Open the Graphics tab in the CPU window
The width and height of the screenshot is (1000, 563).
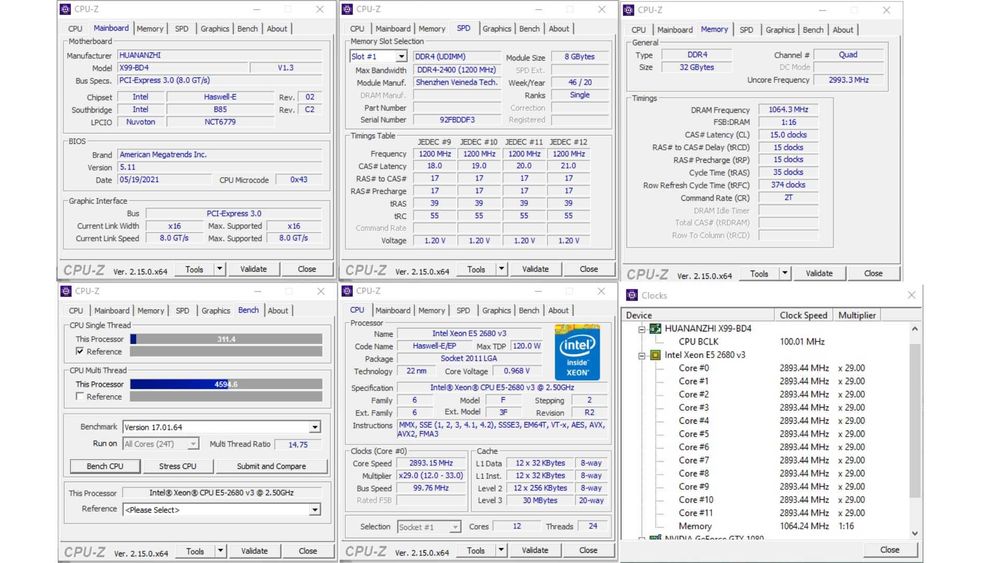click(496, 311)
